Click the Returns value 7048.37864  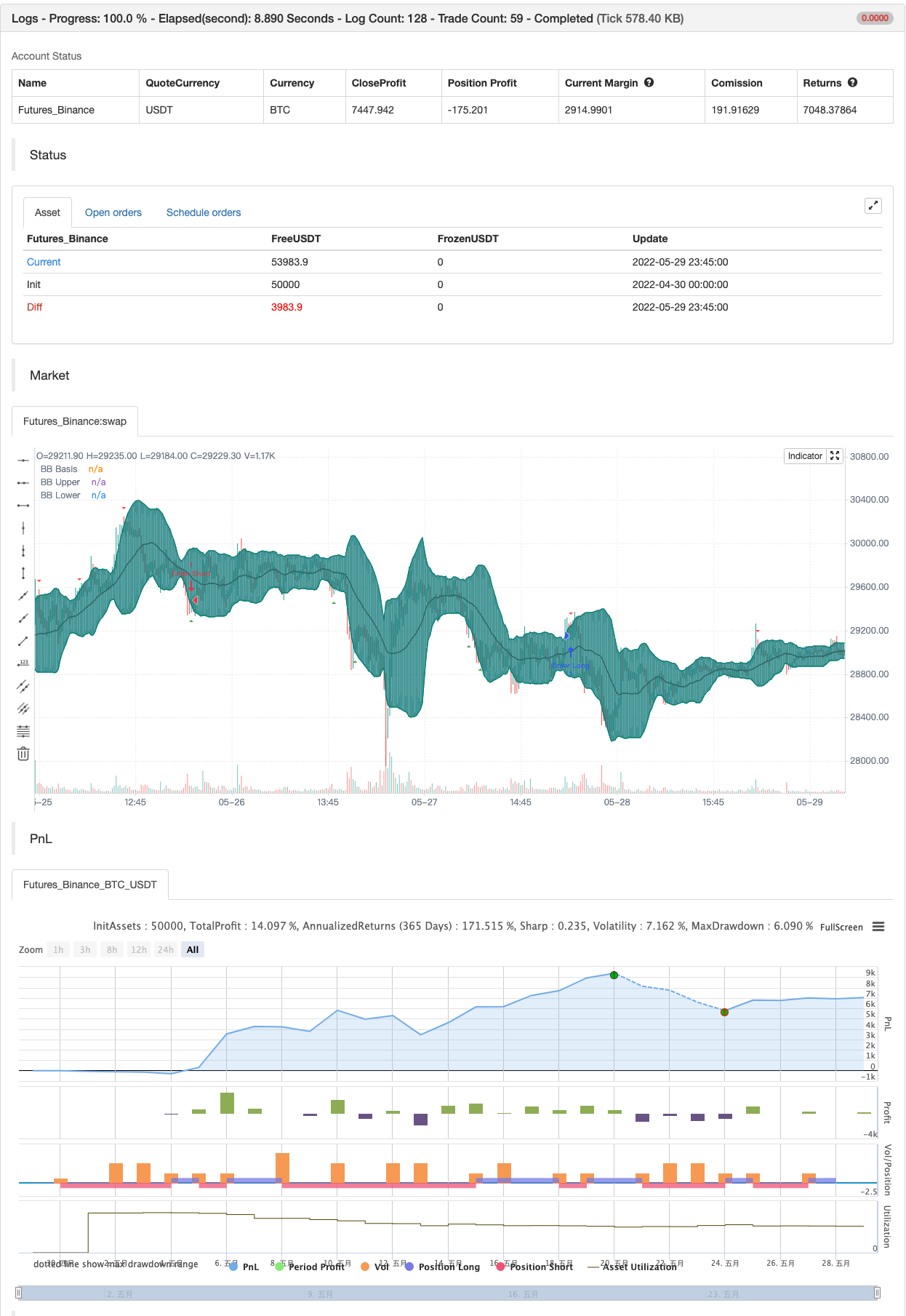(830, 110)
